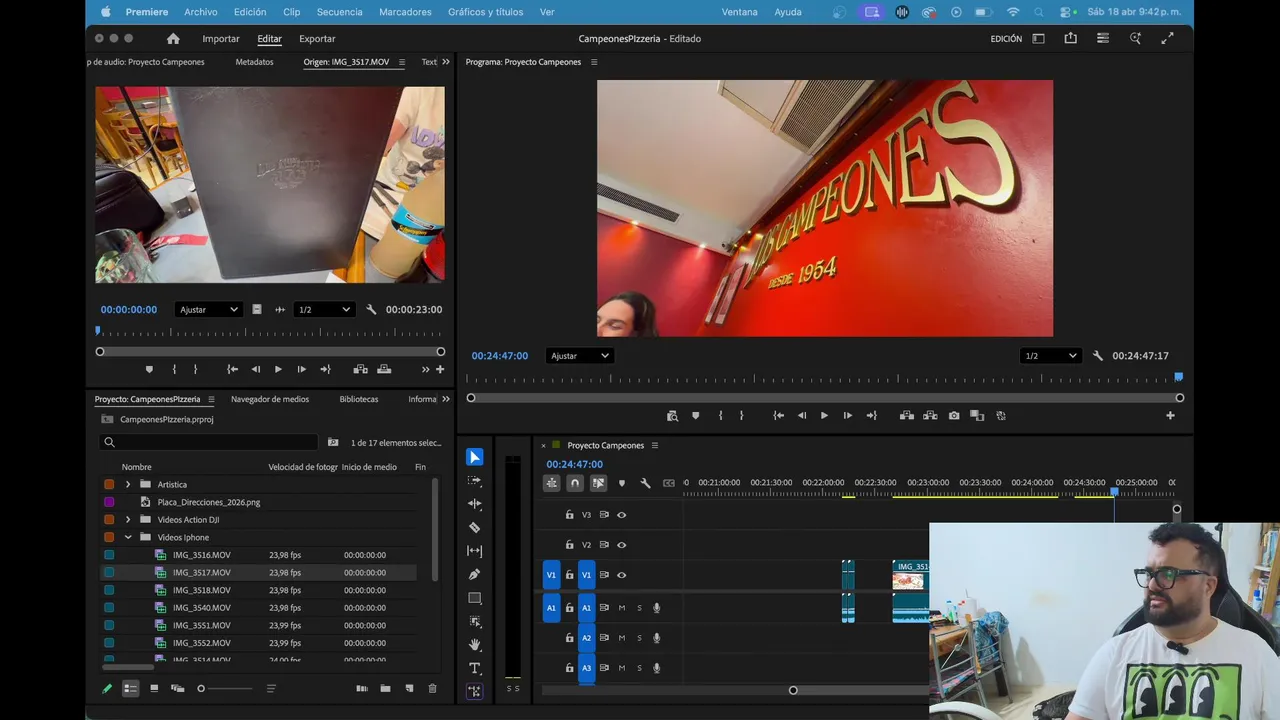
Task: Collapse the Videos Iphone bin
Action: tap(128, 538)
